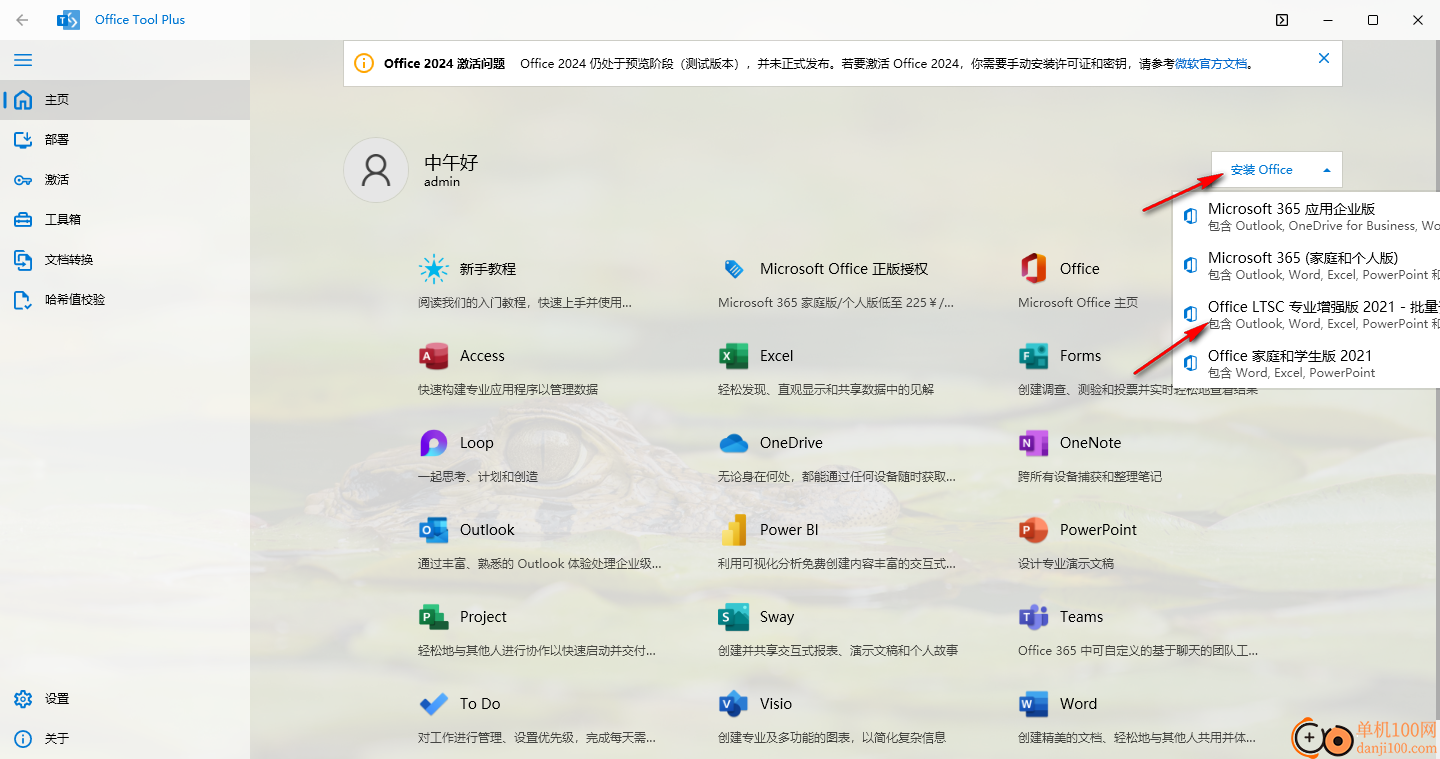Open the OneDrive cloud icon

coord(734,443)
